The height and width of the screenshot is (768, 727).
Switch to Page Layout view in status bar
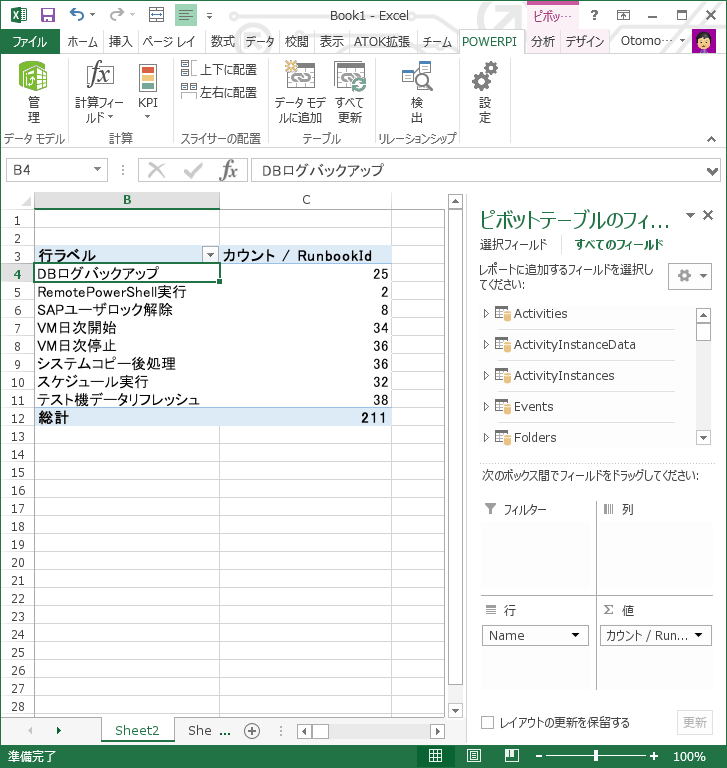(x=473, y=756)
